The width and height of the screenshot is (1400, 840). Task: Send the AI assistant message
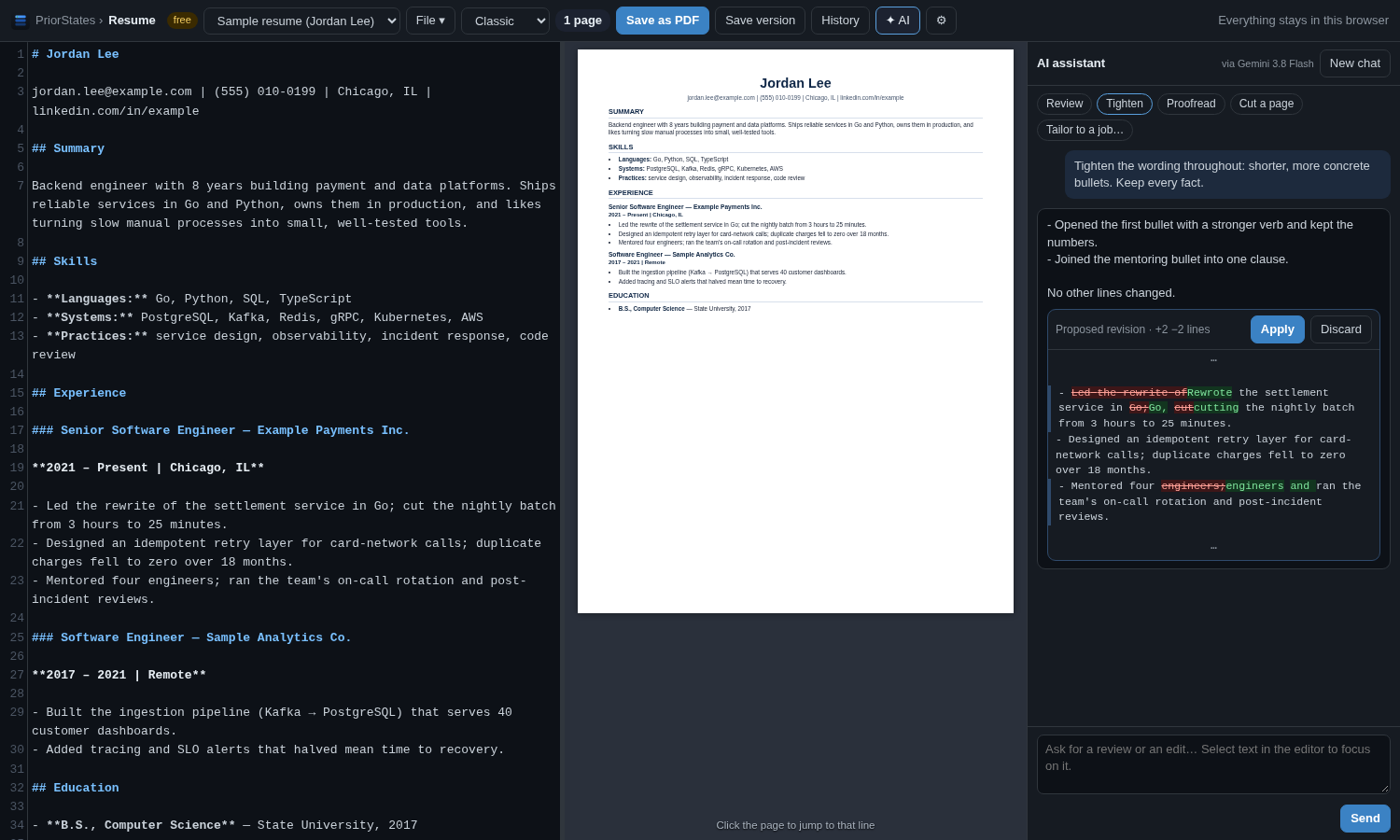click(1365, 819)
